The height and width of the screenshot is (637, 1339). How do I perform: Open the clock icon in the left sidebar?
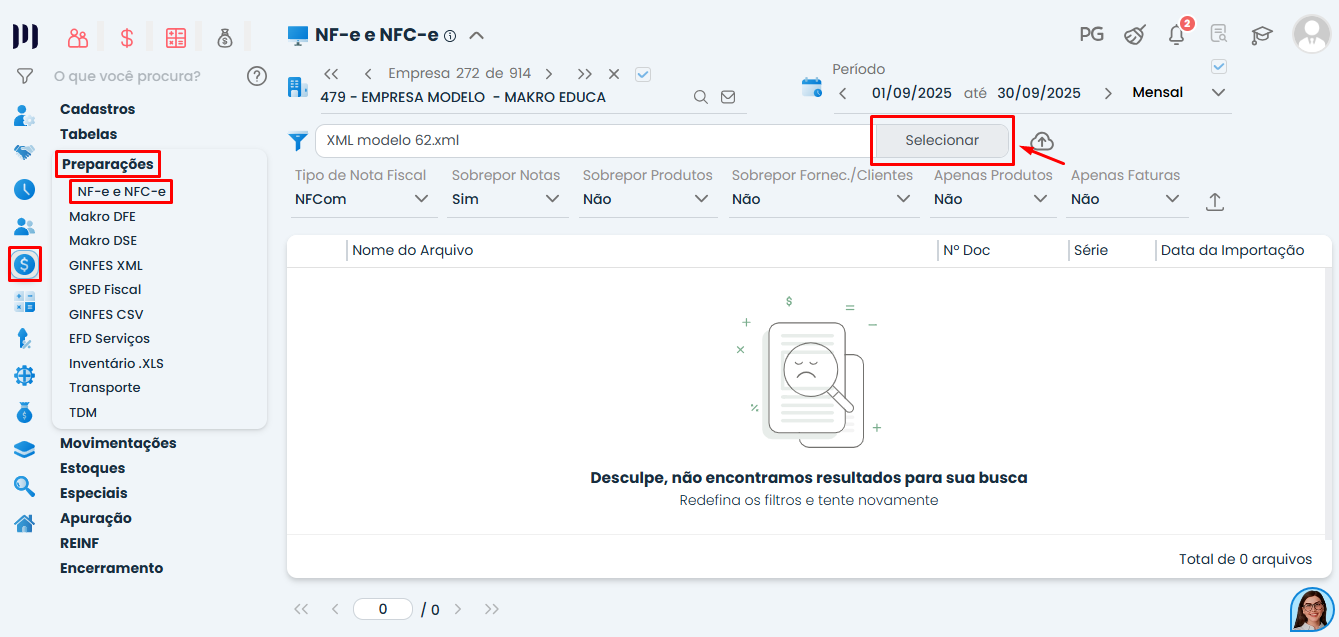(25, 189)
